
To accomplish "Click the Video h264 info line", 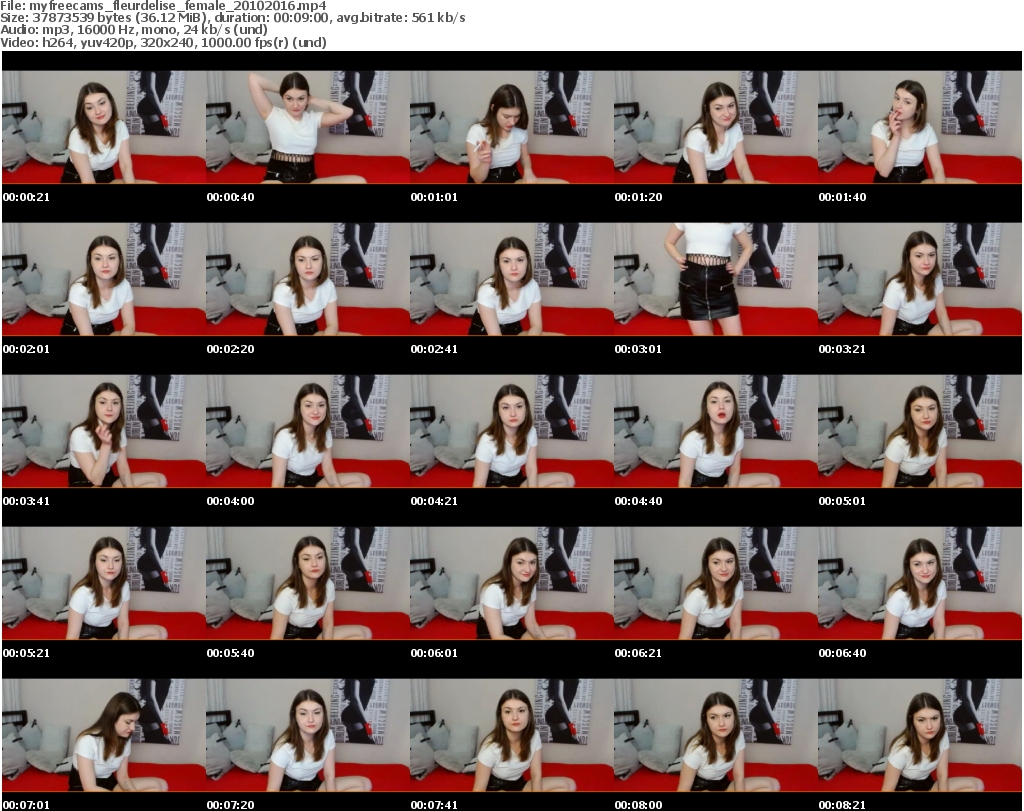I will [163, 42].
